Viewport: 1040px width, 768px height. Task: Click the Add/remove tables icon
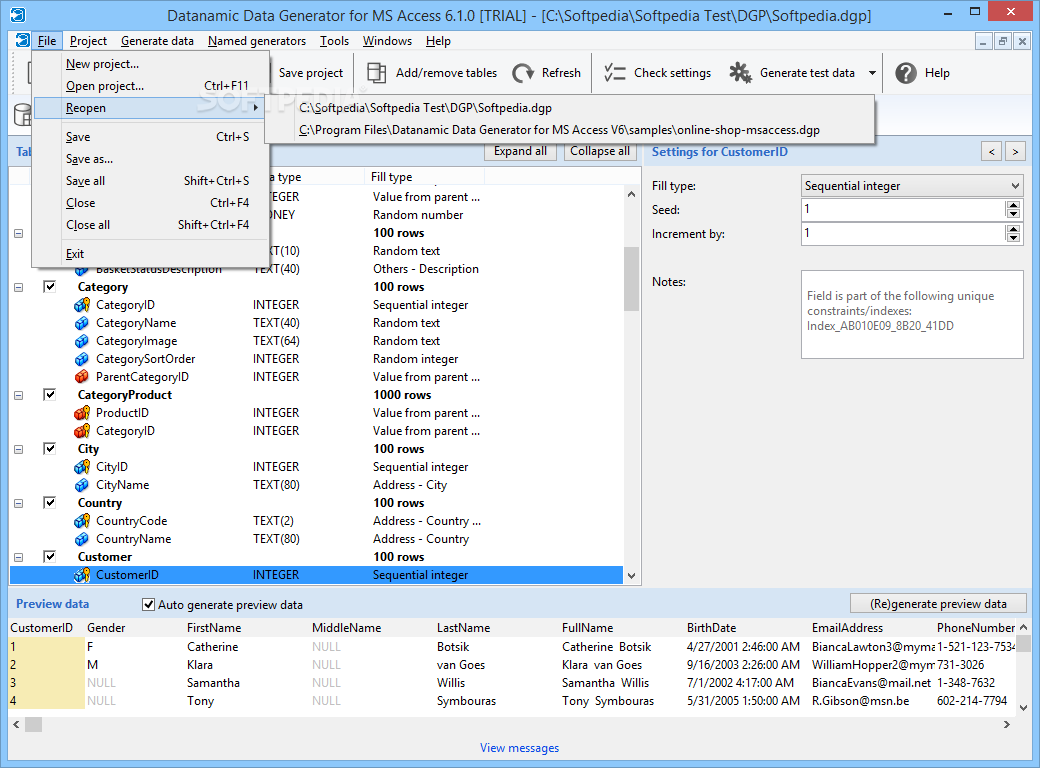[x=377, y=73]
